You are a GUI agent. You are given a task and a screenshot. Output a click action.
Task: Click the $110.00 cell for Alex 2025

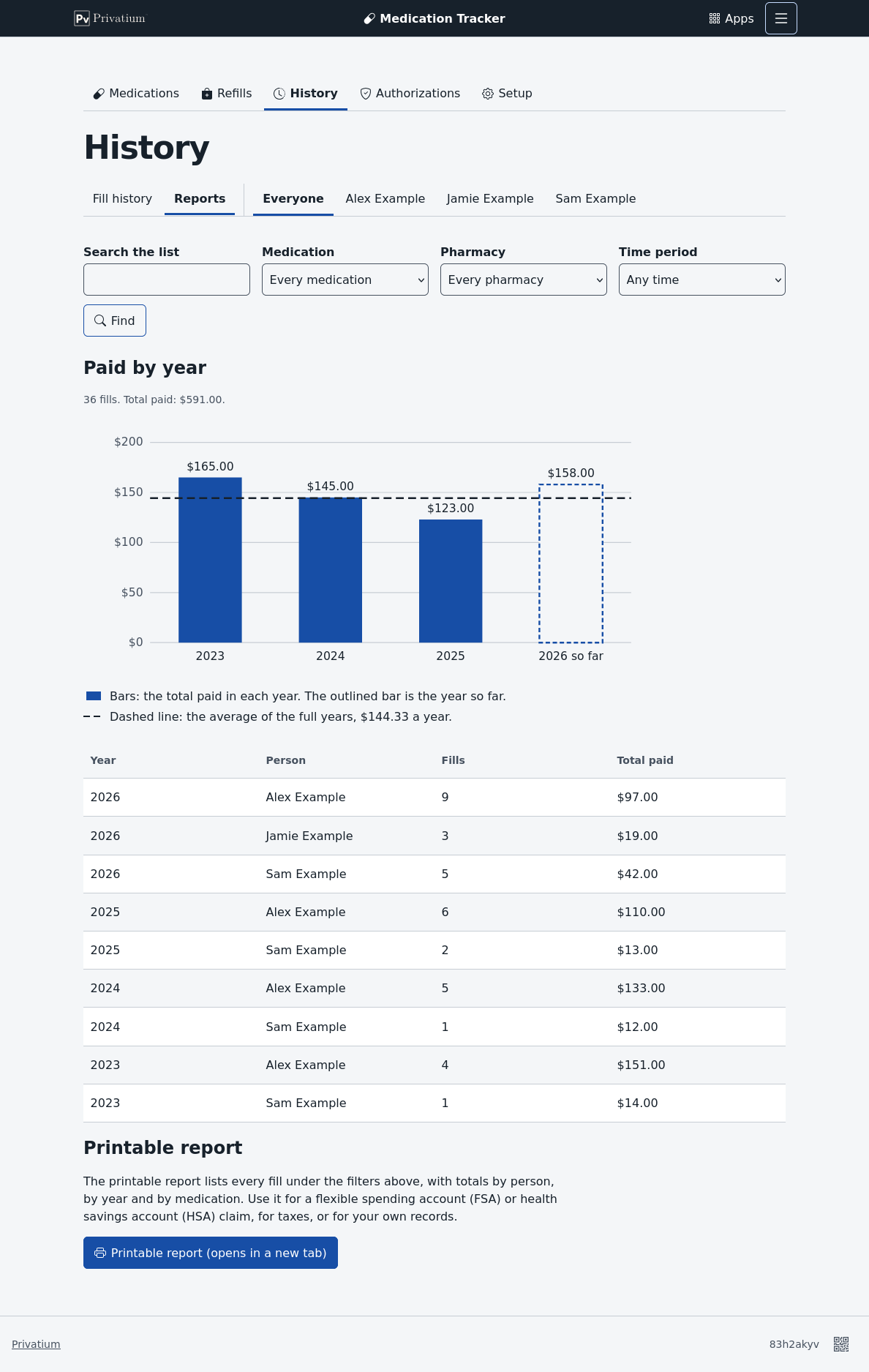coord(642,912)
